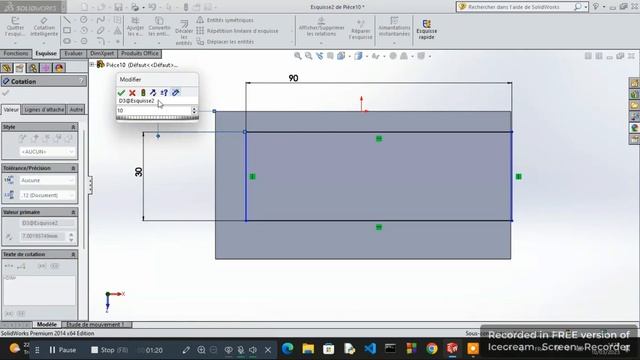The height and width of the screenshot is (360, 640).
Task: Open File Explorer from taskbar
Action: pyautogui.click(x=308, y=349)
